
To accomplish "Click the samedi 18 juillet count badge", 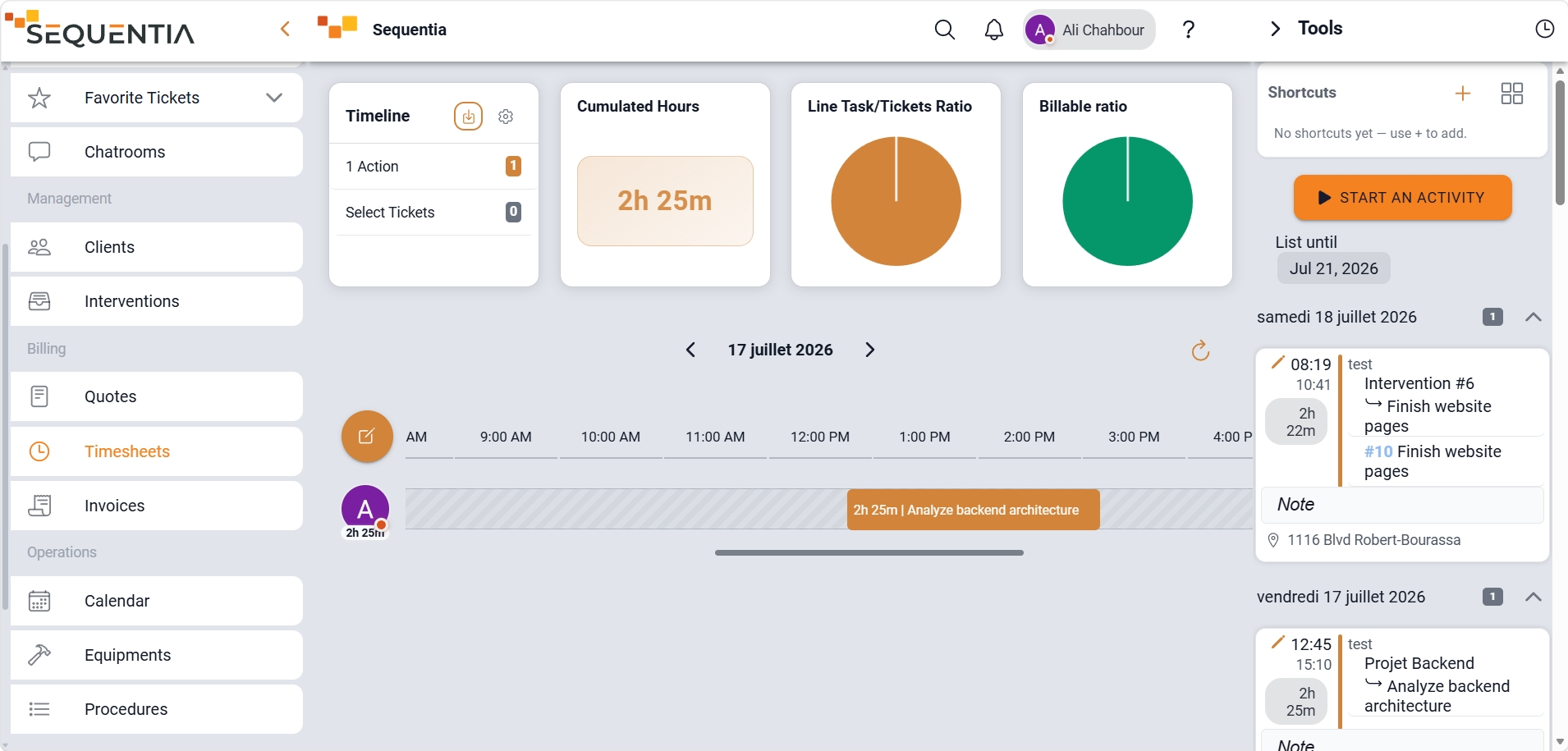I will pyautogui.click(x=1492, y=317).
